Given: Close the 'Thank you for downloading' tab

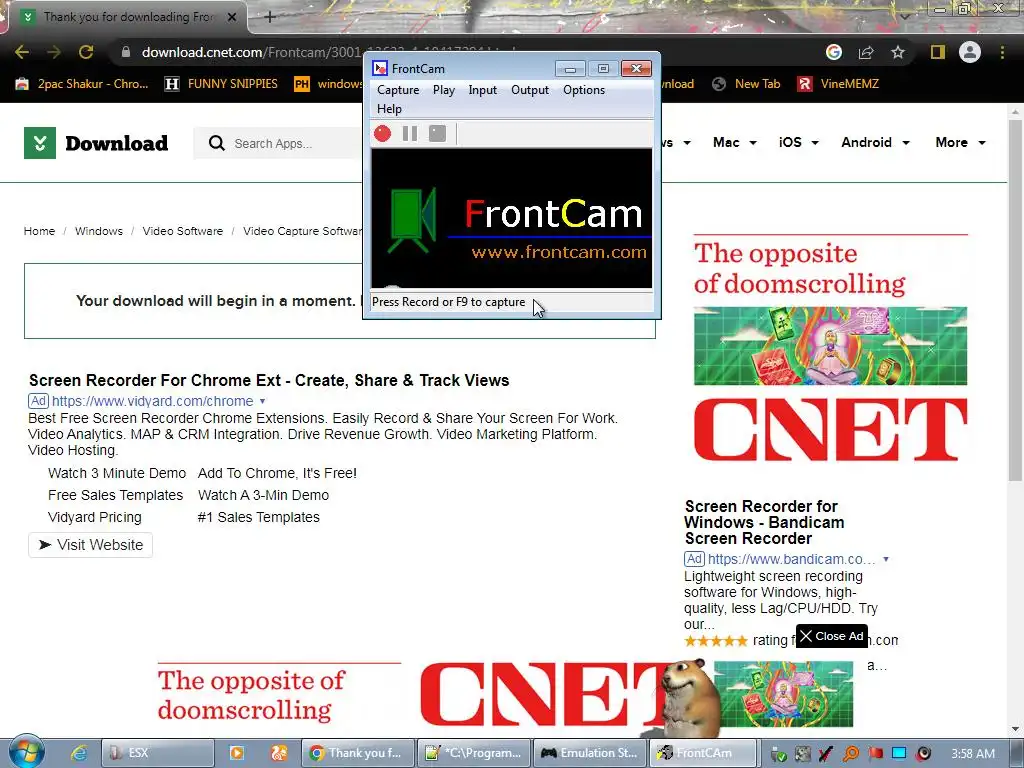Looking at the screenshot, I should (231, 17).
